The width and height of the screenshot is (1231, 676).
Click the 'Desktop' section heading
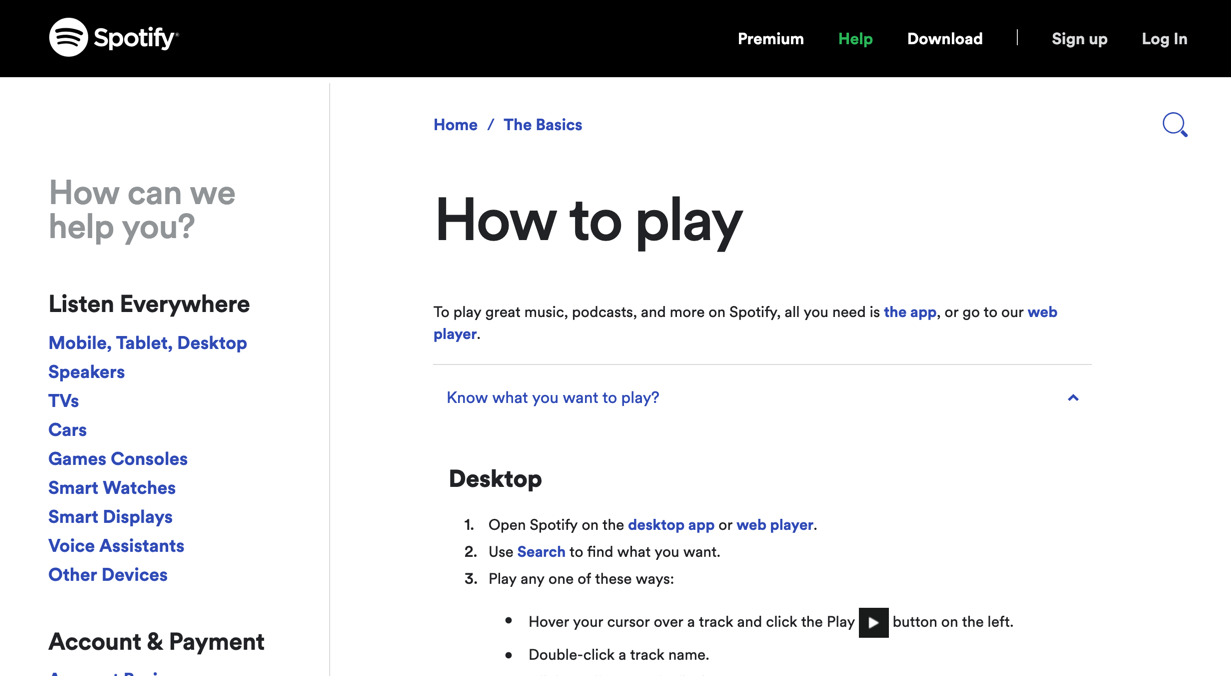click(x=495, y=479)
